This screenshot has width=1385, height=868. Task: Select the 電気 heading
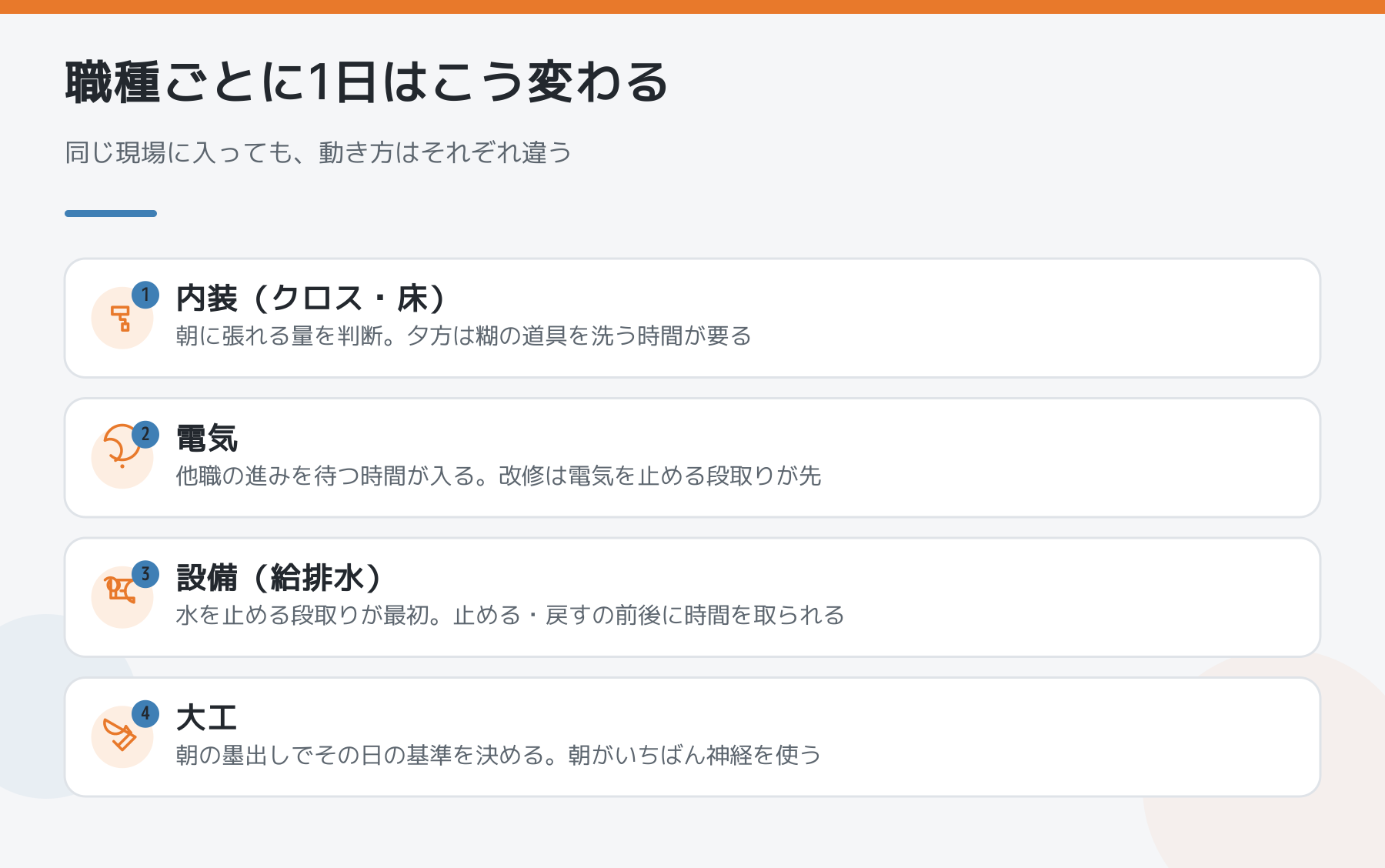click(x=207, y=439)
